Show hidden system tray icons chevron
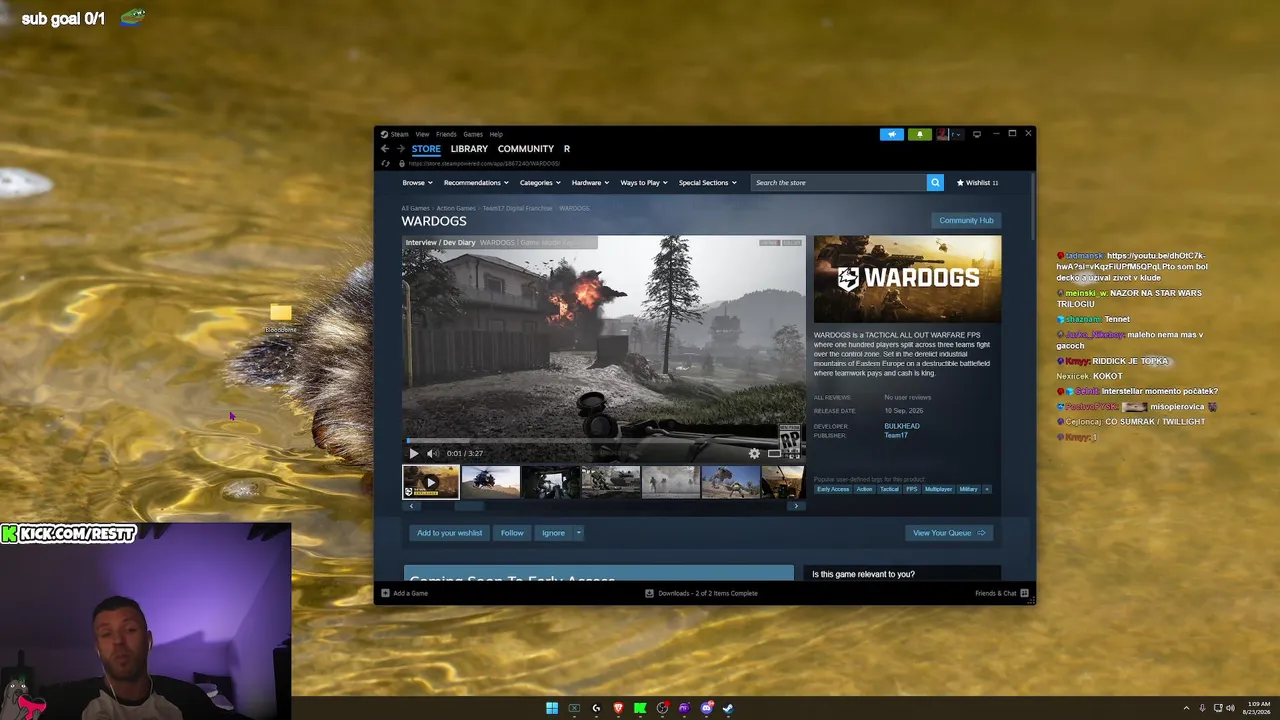This screenshot has height=720, width=1280. click(x=1187, y=708)
